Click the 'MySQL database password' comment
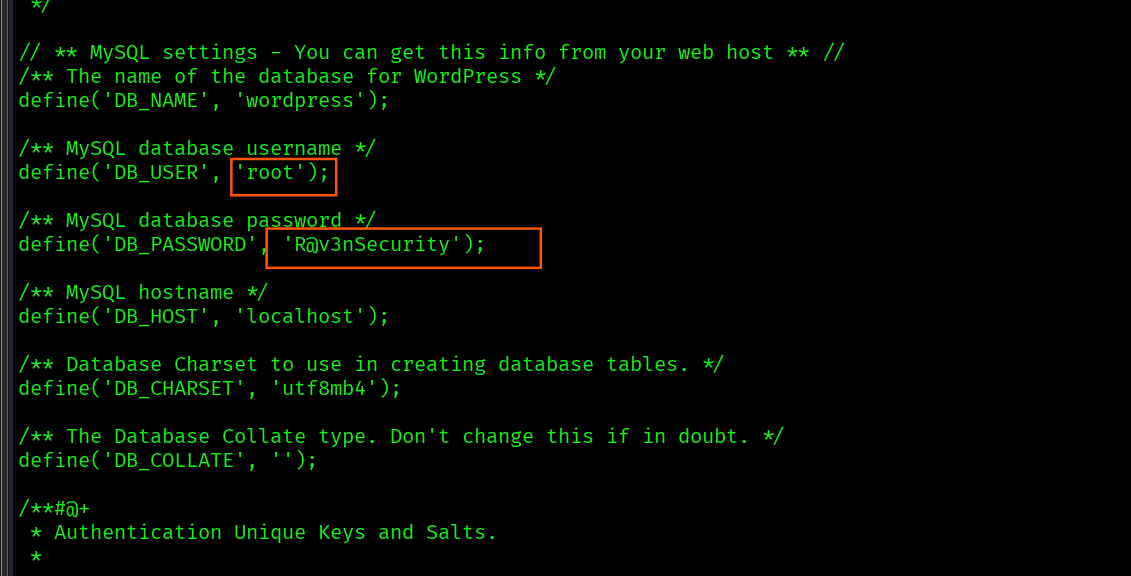Viewport: 1131px width, 576px height. 197,221
